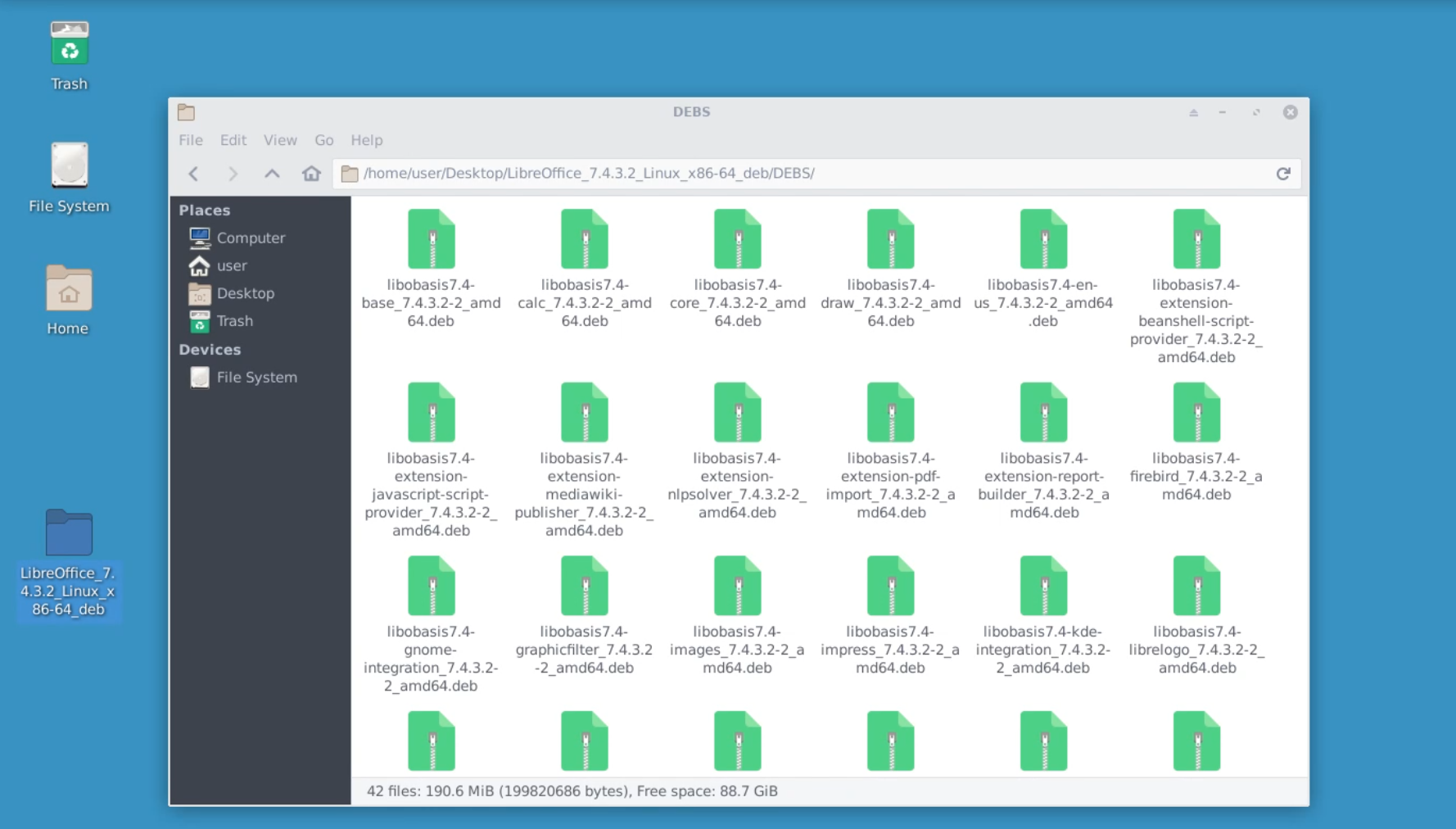Click the "libobasis7.4-firebird_7.4.3.2-2_amd64.deb" file name
Image resolution: width=1456 pixels, height=829 pixels.
coord(1196,477)
